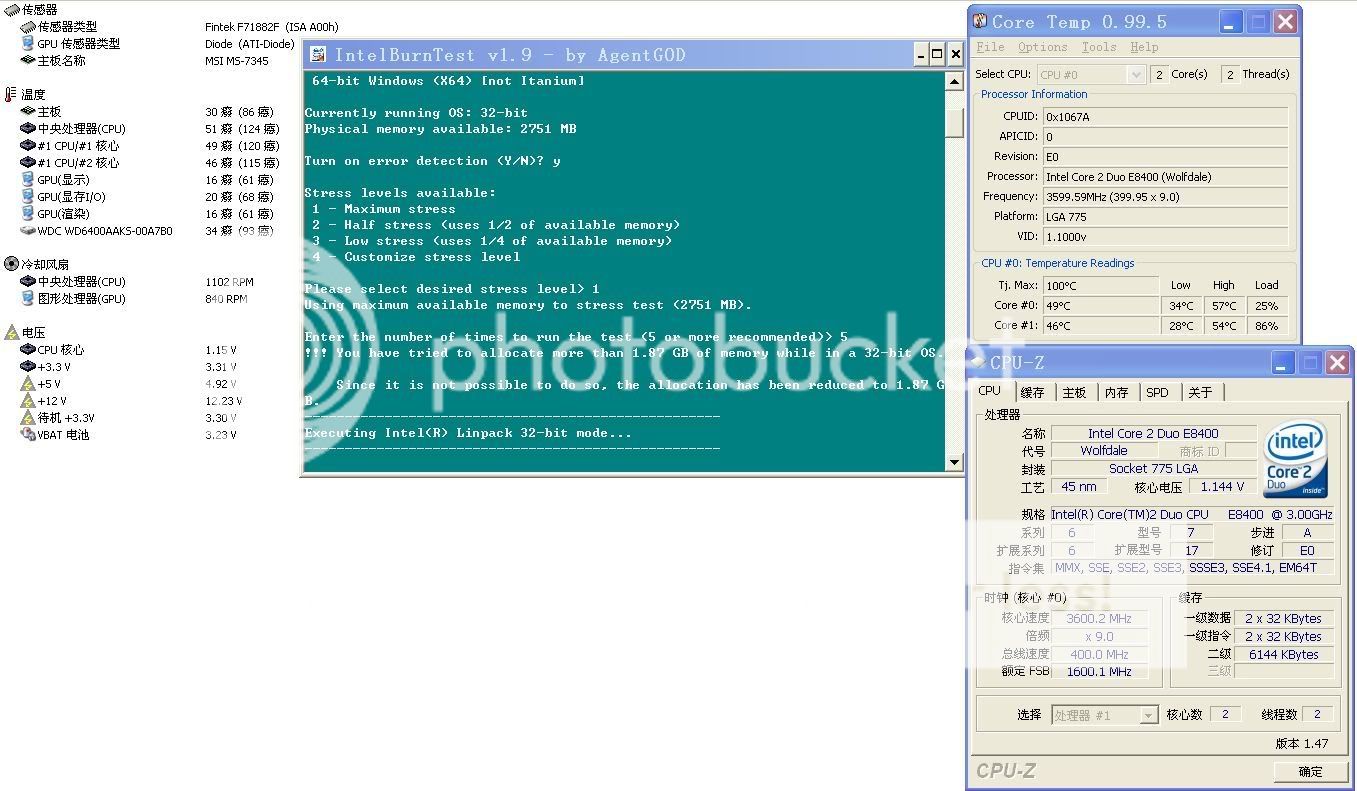Image resolution: width=1357 pixels, height=791 pixels.
Task: Click the 核心电压 value 1.144 V
Action: point(1223,486)
